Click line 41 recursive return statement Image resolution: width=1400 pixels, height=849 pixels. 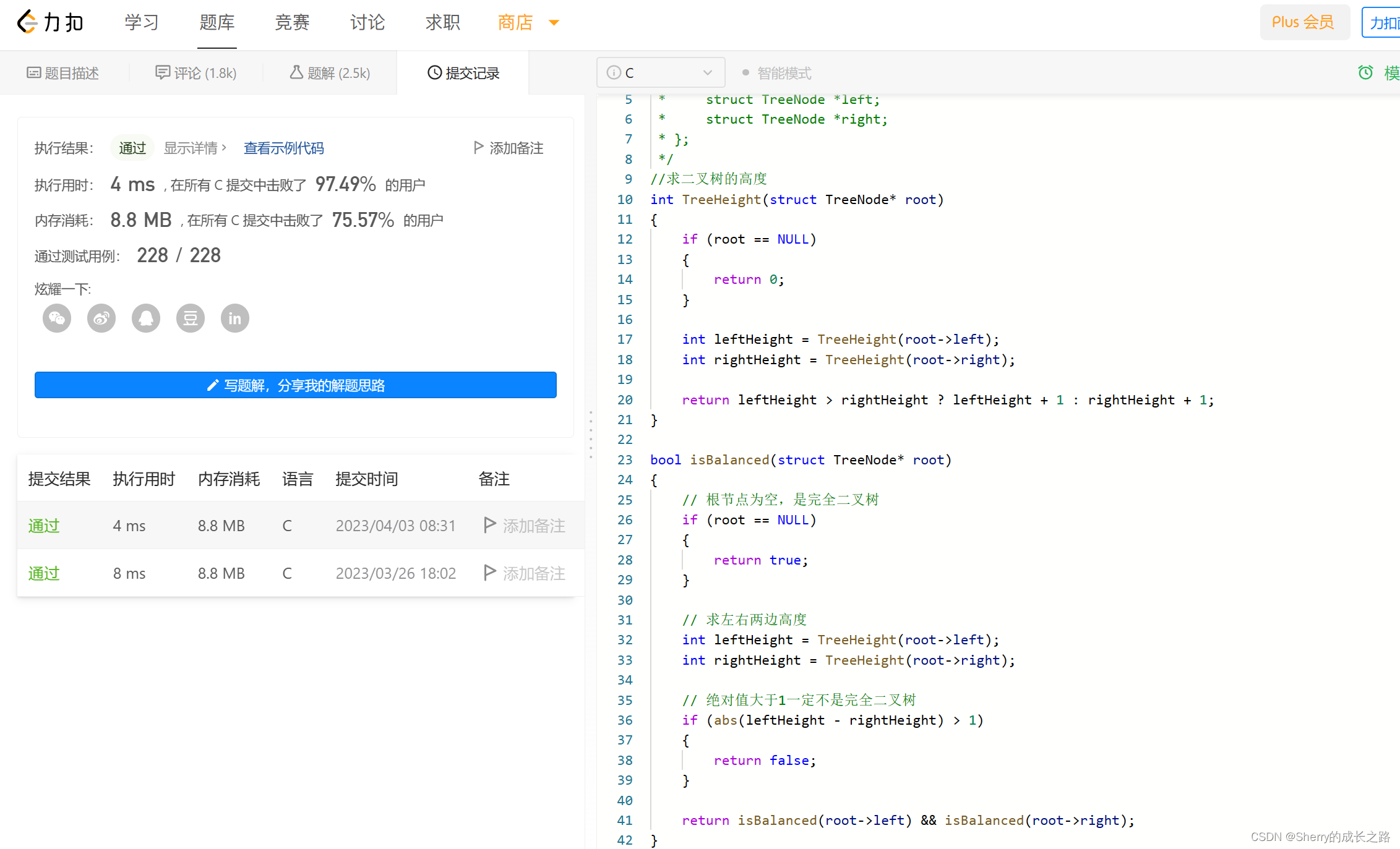[908, 821]
